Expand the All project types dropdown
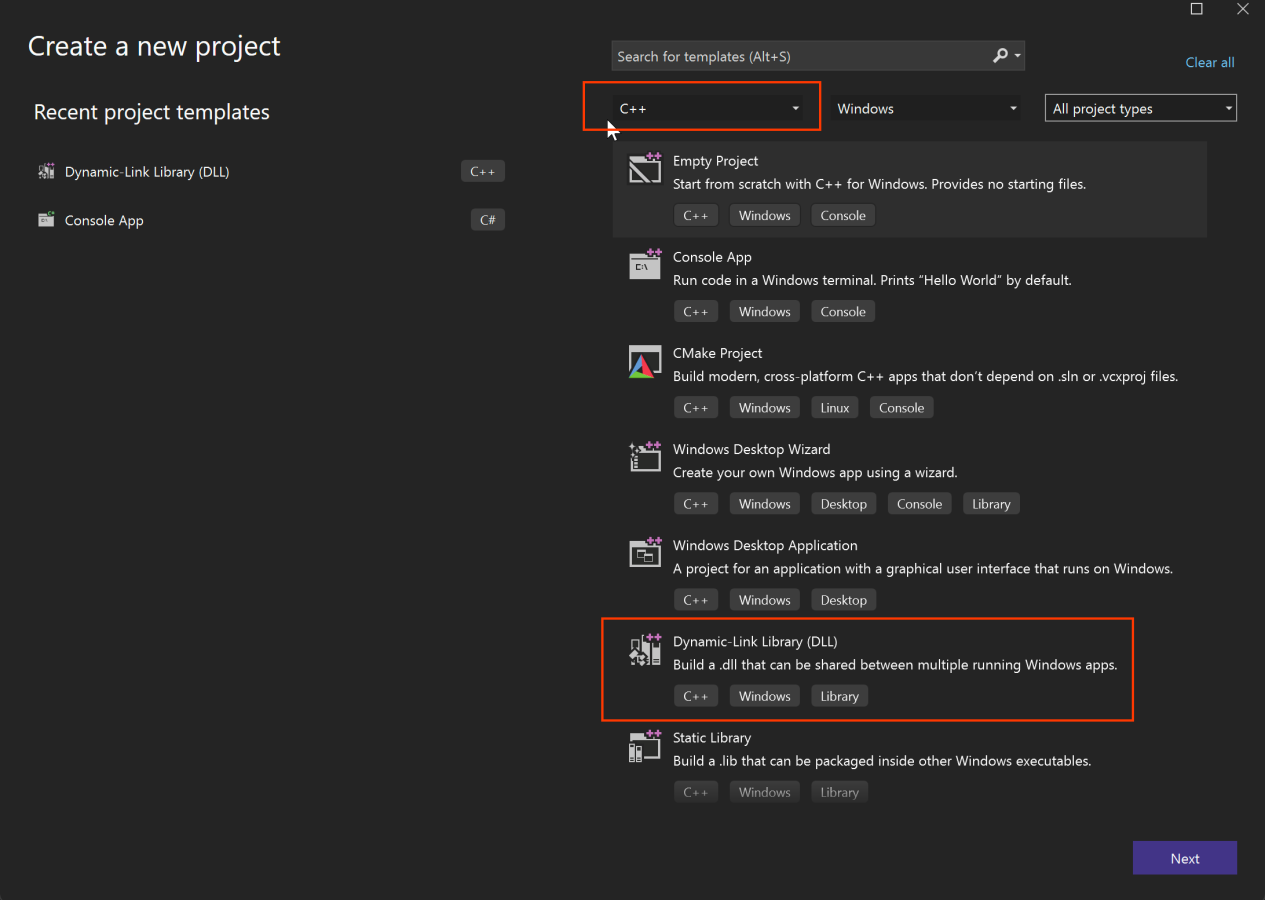The image size is (1265, 900). 1140,109
